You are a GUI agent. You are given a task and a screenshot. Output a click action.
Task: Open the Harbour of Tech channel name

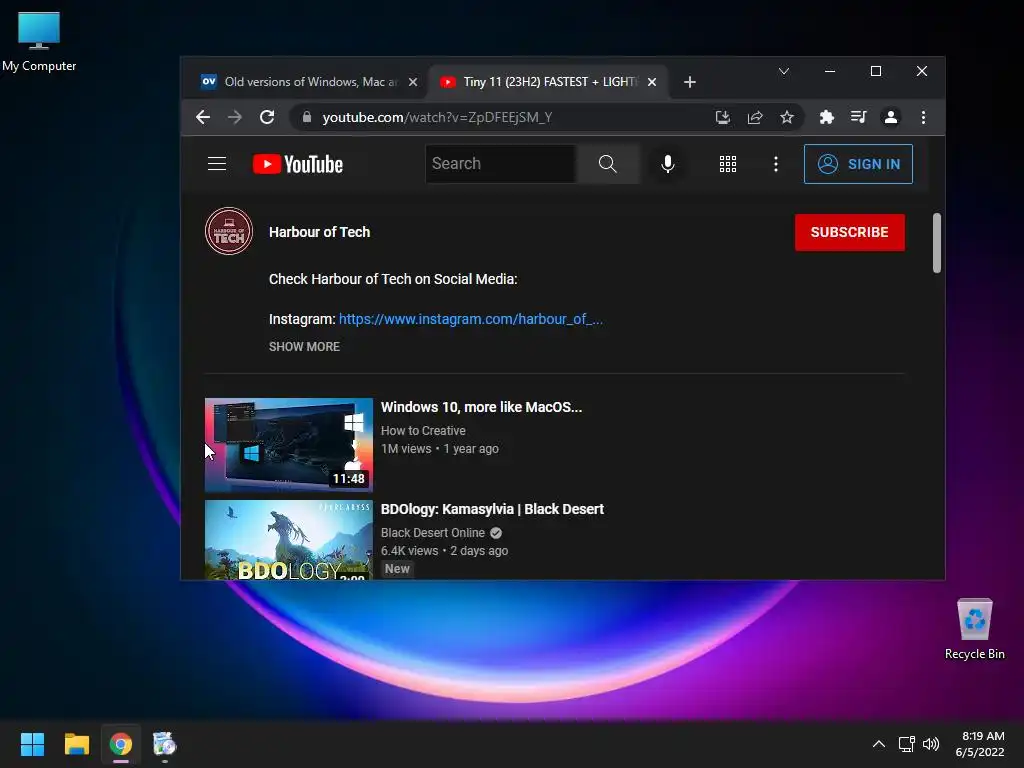[x=319, y=232]
